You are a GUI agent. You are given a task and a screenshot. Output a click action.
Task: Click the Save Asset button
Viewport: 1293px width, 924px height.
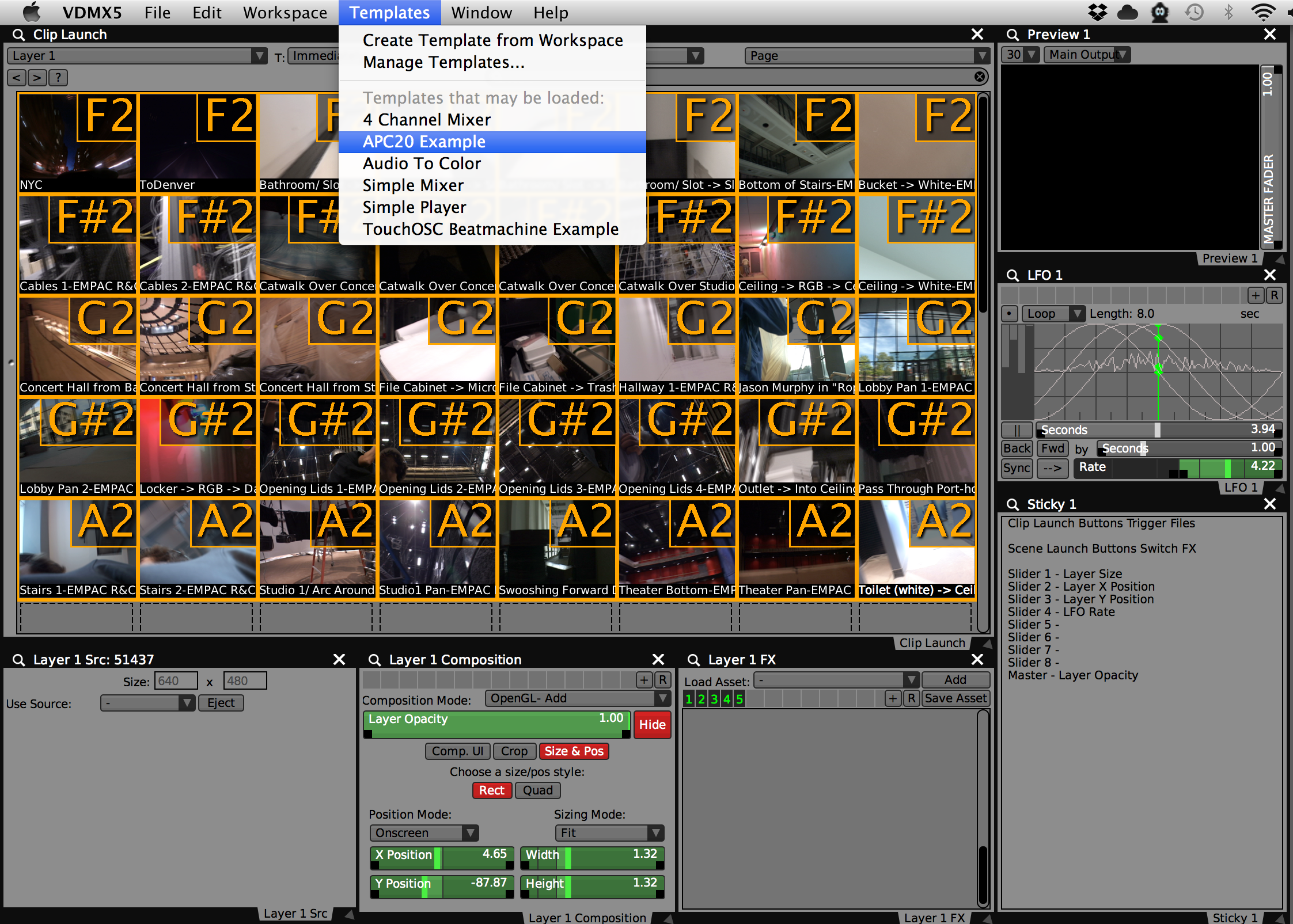coord(955,698)
